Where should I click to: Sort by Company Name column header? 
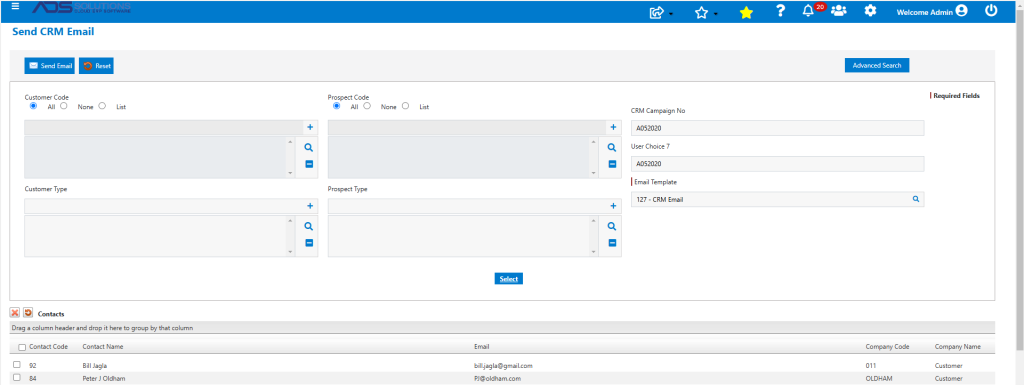957,346
